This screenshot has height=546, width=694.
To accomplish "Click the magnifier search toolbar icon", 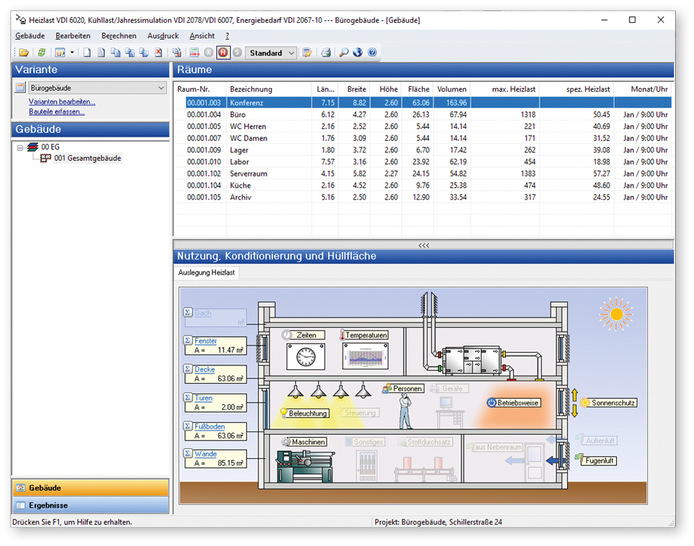I will pos(343,52).
